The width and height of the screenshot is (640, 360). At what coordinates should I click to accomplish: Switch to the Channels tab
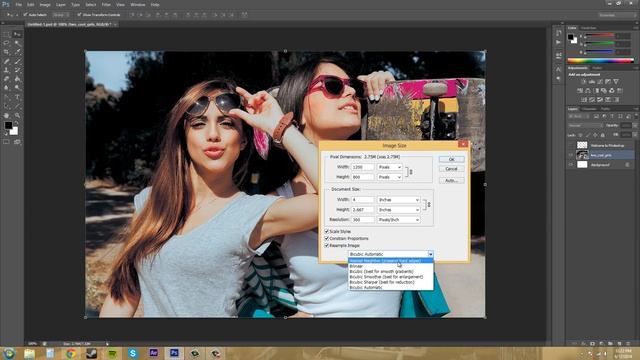(x=589, y=109)
